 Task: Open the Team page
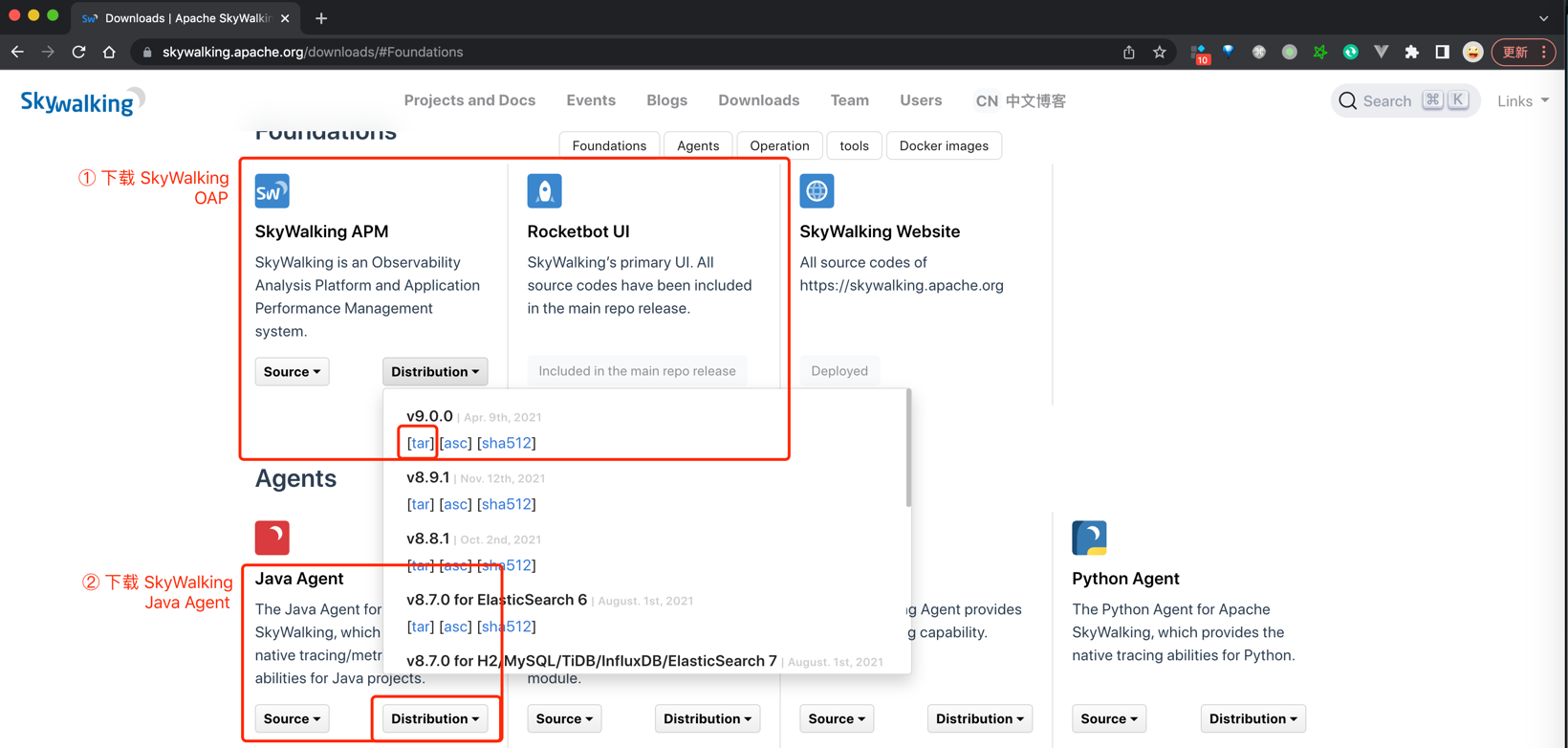coord(850,100)
